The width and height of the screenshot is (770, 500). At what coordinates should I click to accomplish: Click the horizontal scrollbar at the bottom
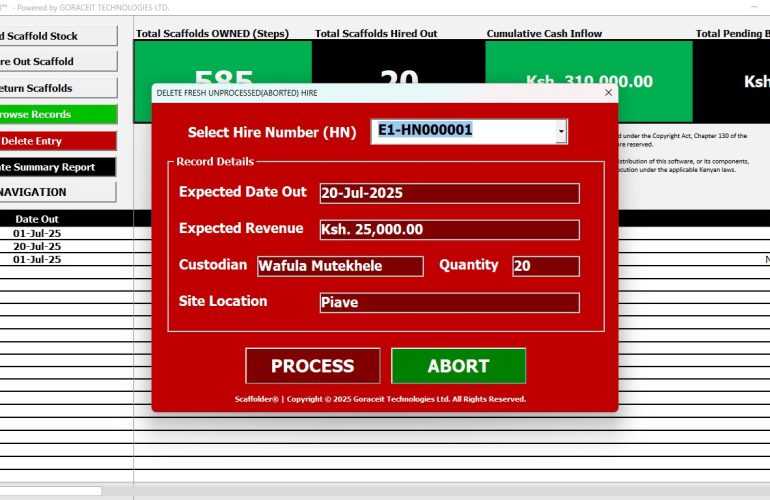tap(50, 491)
